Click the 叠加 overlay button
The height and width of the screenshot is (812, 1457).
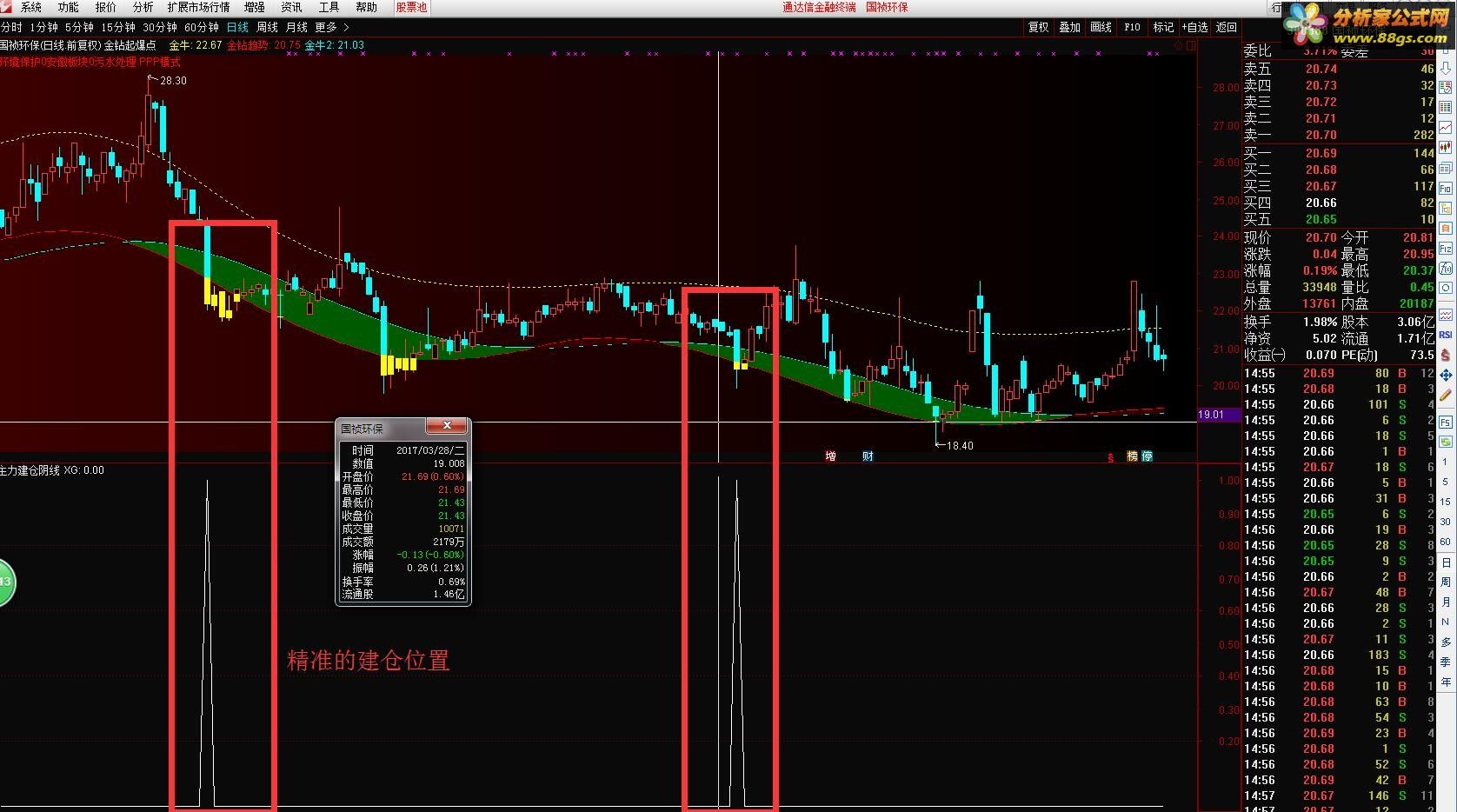pos(1069,28)
